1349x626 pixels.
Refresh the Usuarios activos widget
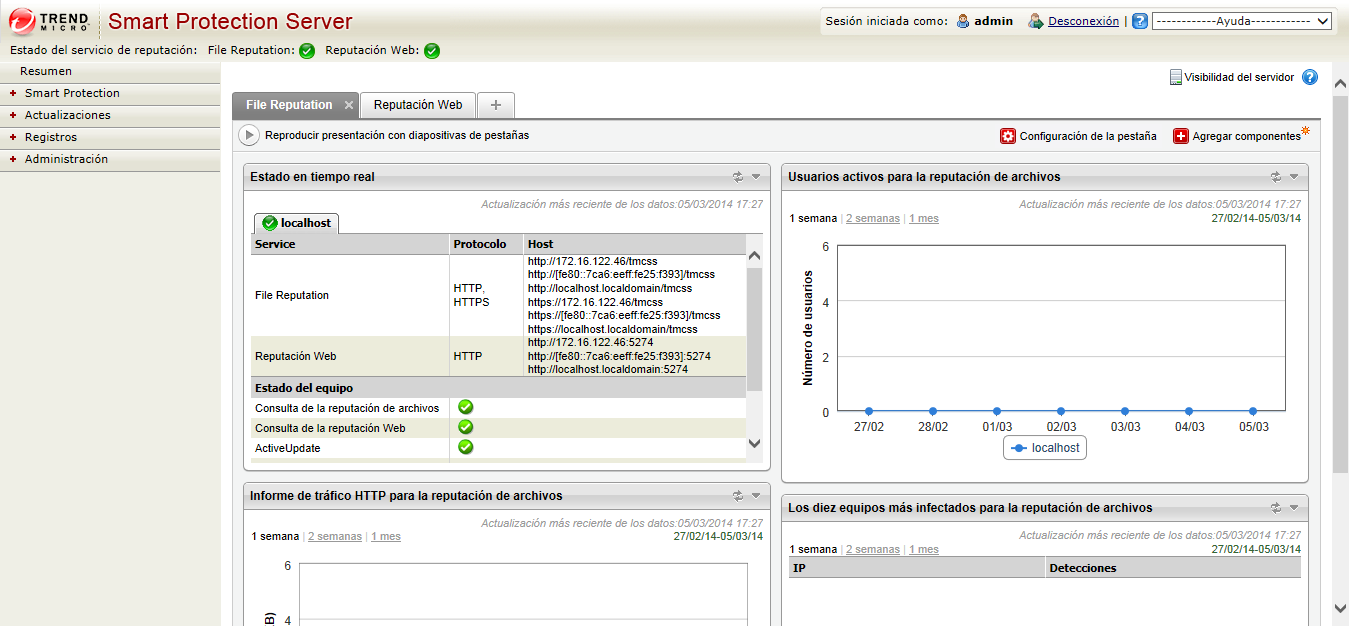[x=1276, y=177]
